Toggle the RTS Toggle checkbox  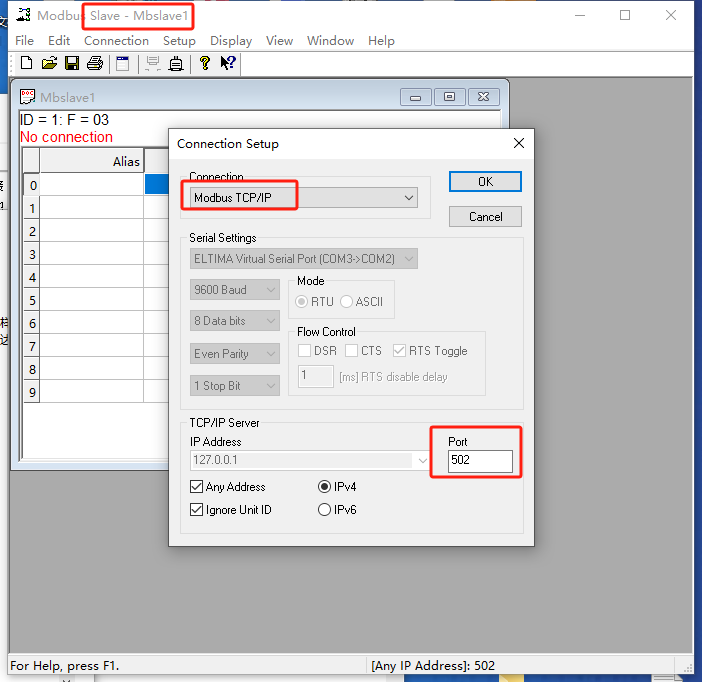(399, 351)
